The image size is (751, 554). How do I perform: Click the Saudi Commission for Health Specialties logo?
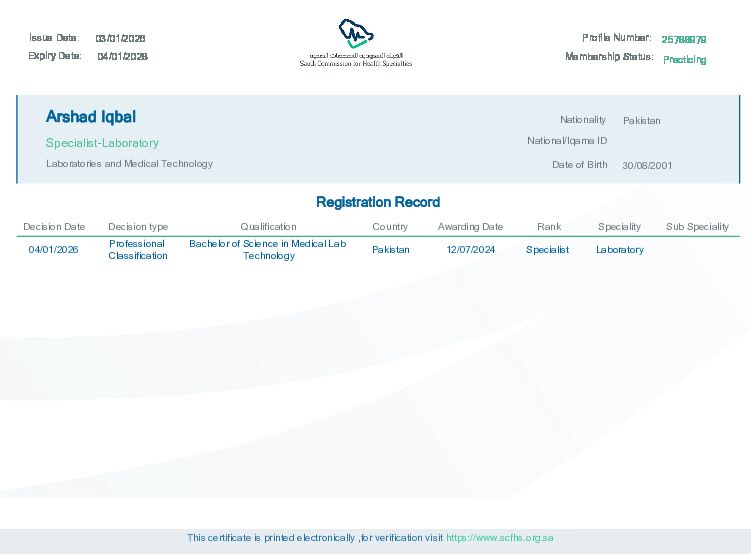(x=356, y=43)
